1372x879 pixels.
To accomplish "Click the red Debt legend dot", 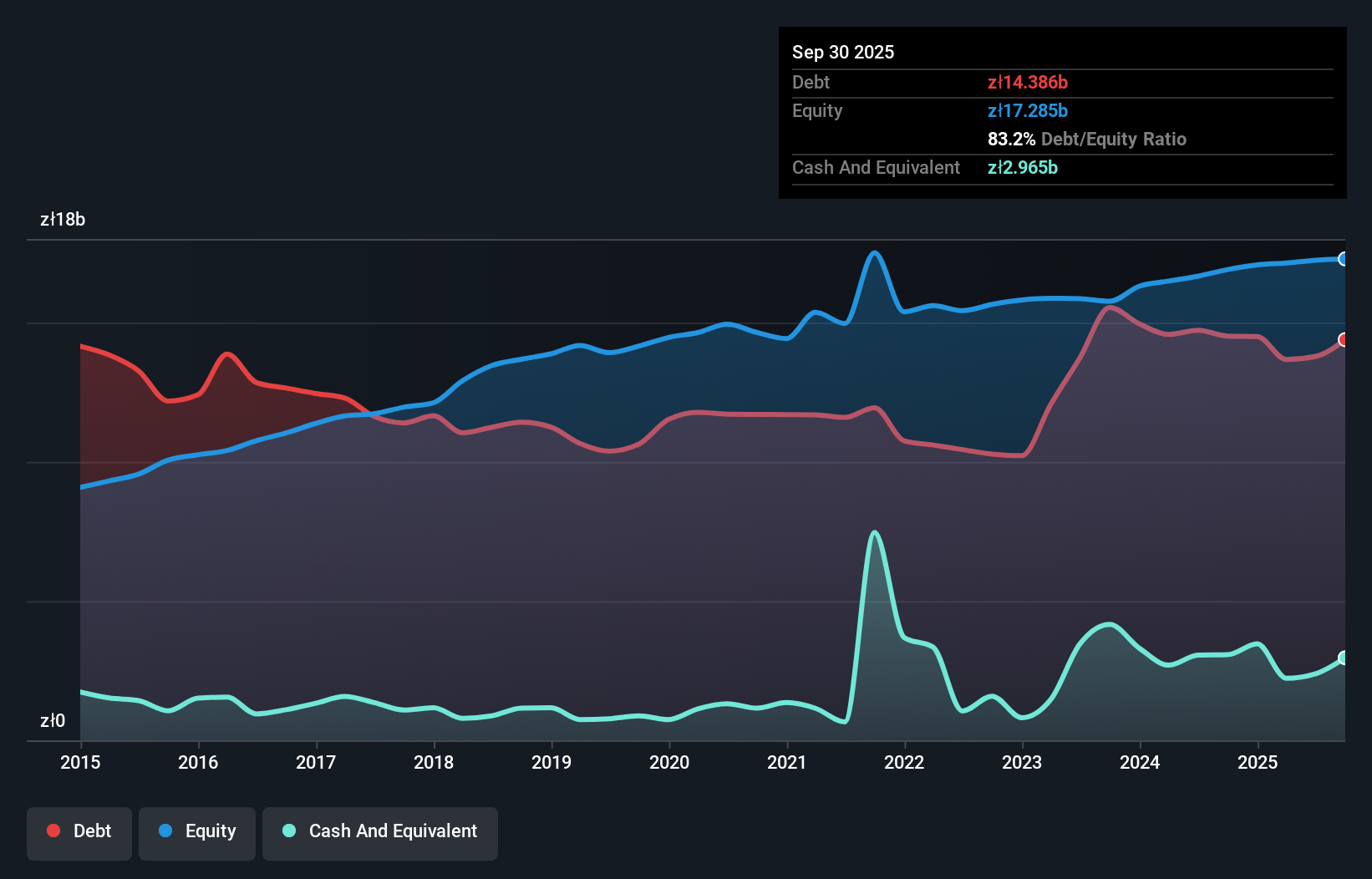I will coord(53,831).
